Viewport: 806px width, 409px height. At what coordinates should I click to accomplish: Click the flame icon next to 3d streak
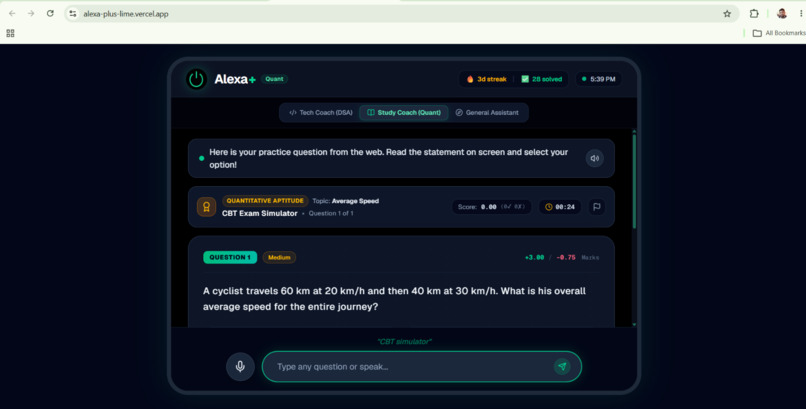(x=470, y=79)
